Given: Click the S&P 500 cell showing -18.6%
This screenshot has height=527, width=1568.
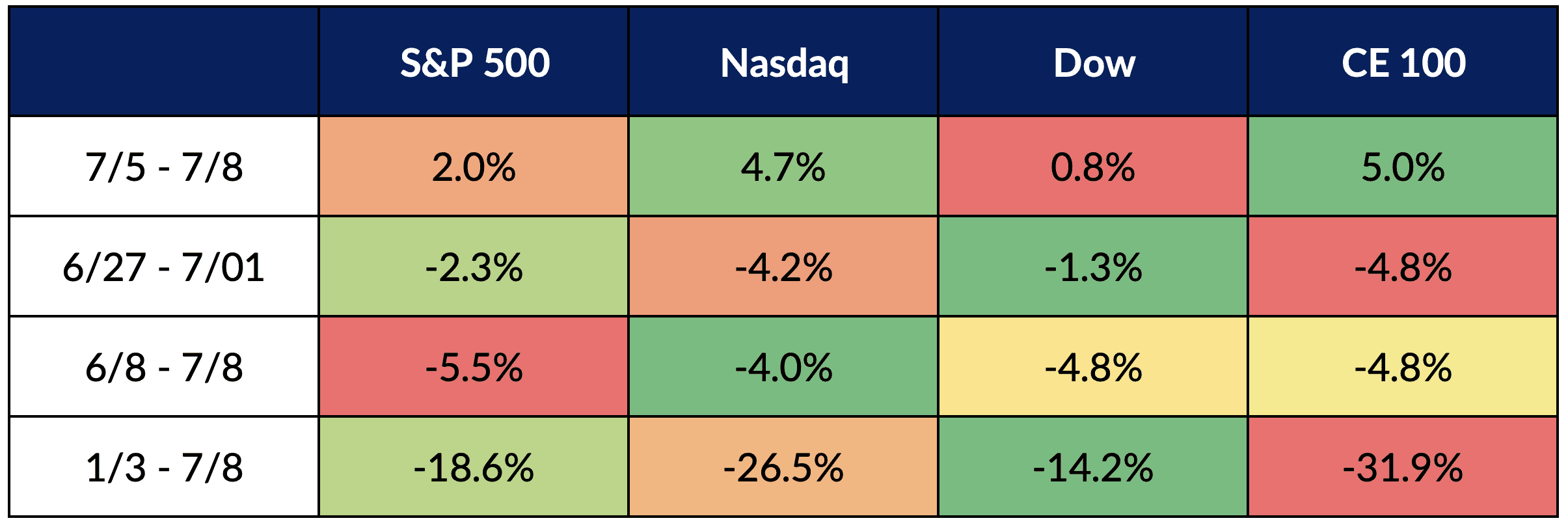Looking at the screenshot, I should pos(474,467).
